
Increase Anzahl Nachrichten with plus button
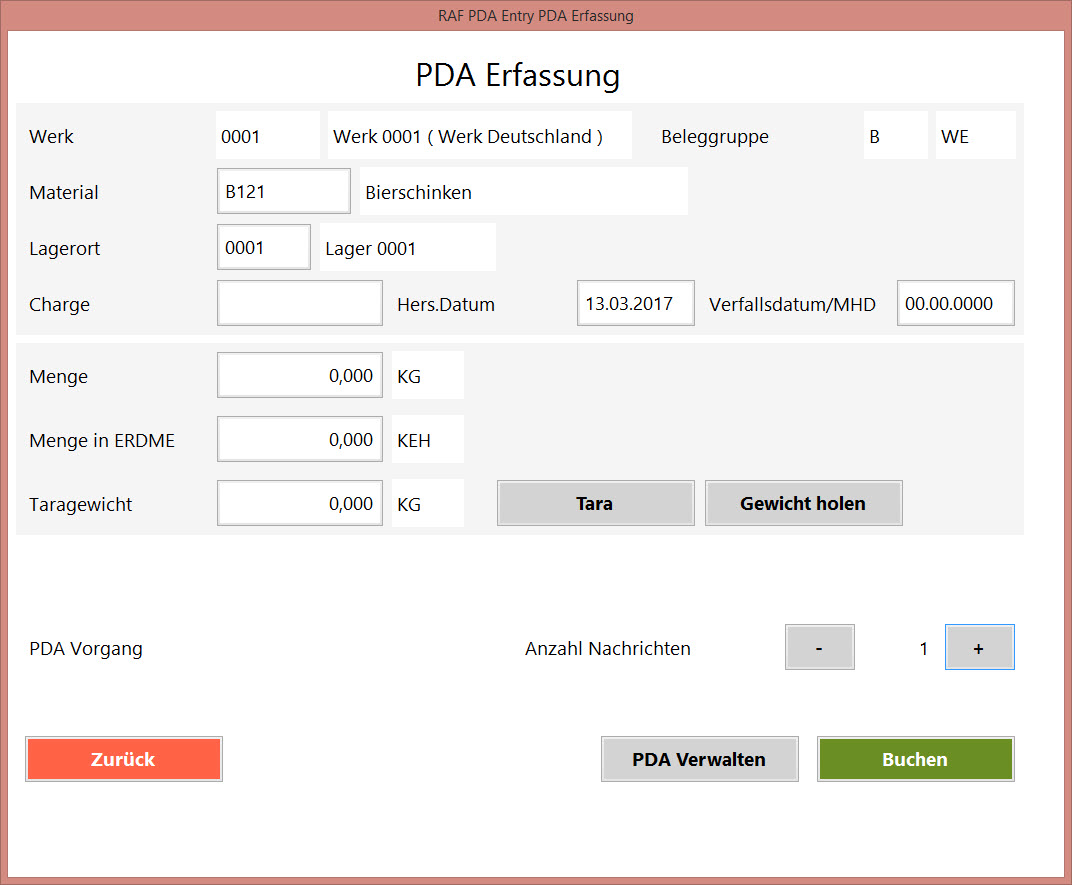tap(979, 648)
